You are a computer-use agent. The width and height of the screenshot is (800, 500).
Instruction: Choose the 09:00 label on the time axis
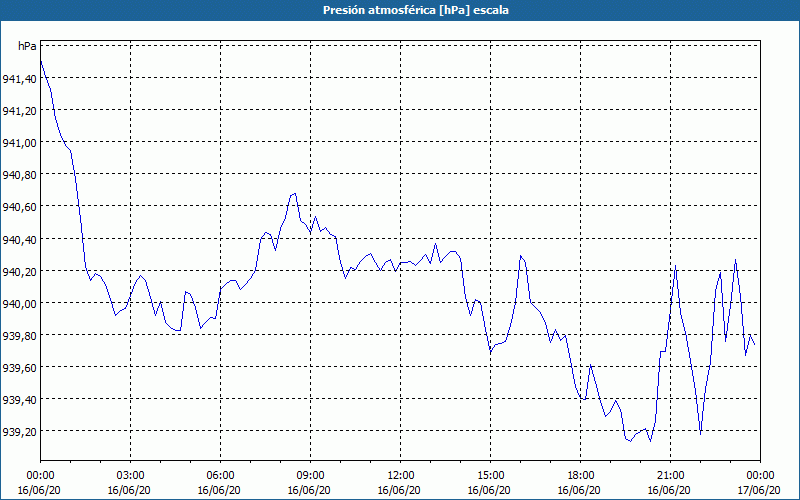coord(311,476)
